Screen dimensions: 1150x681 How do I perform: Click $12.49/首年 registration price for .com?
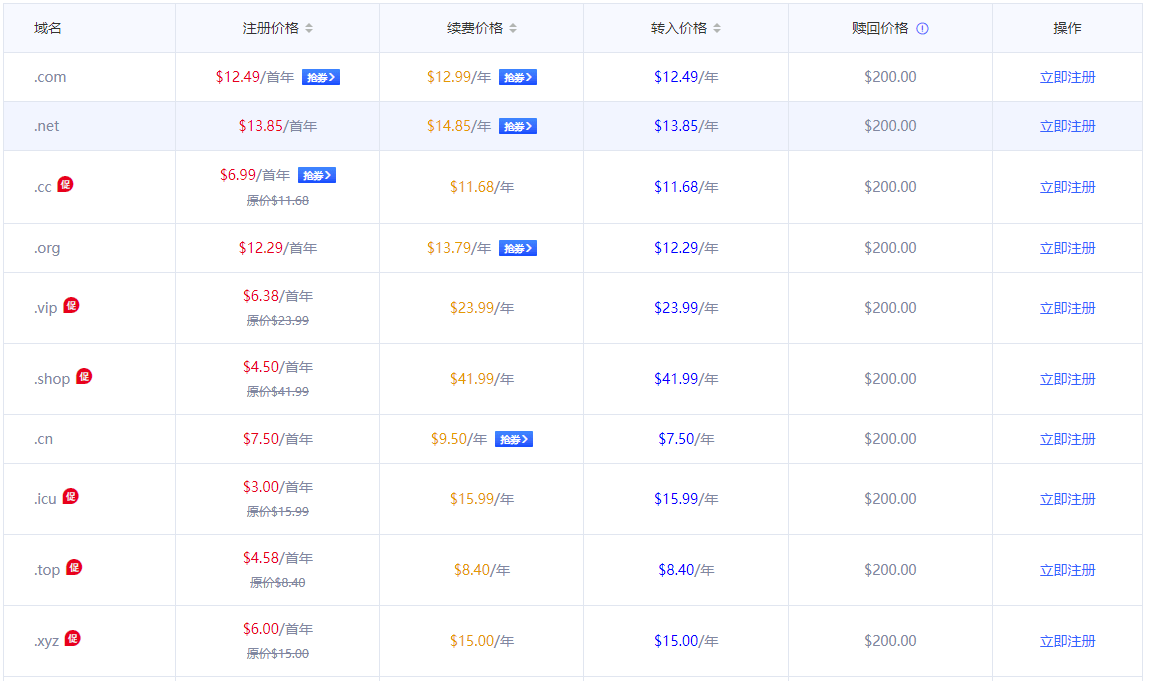[x=254, y=77]
